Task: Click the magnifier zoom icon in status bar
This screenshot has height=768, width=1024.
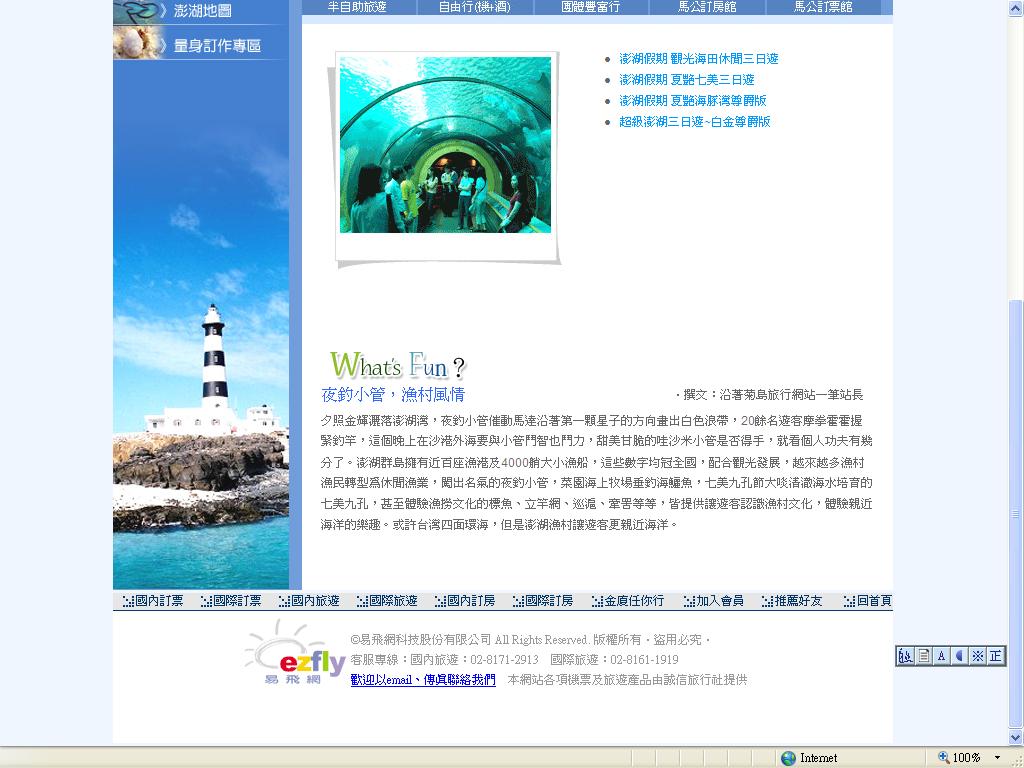Action: pos(943,758)
